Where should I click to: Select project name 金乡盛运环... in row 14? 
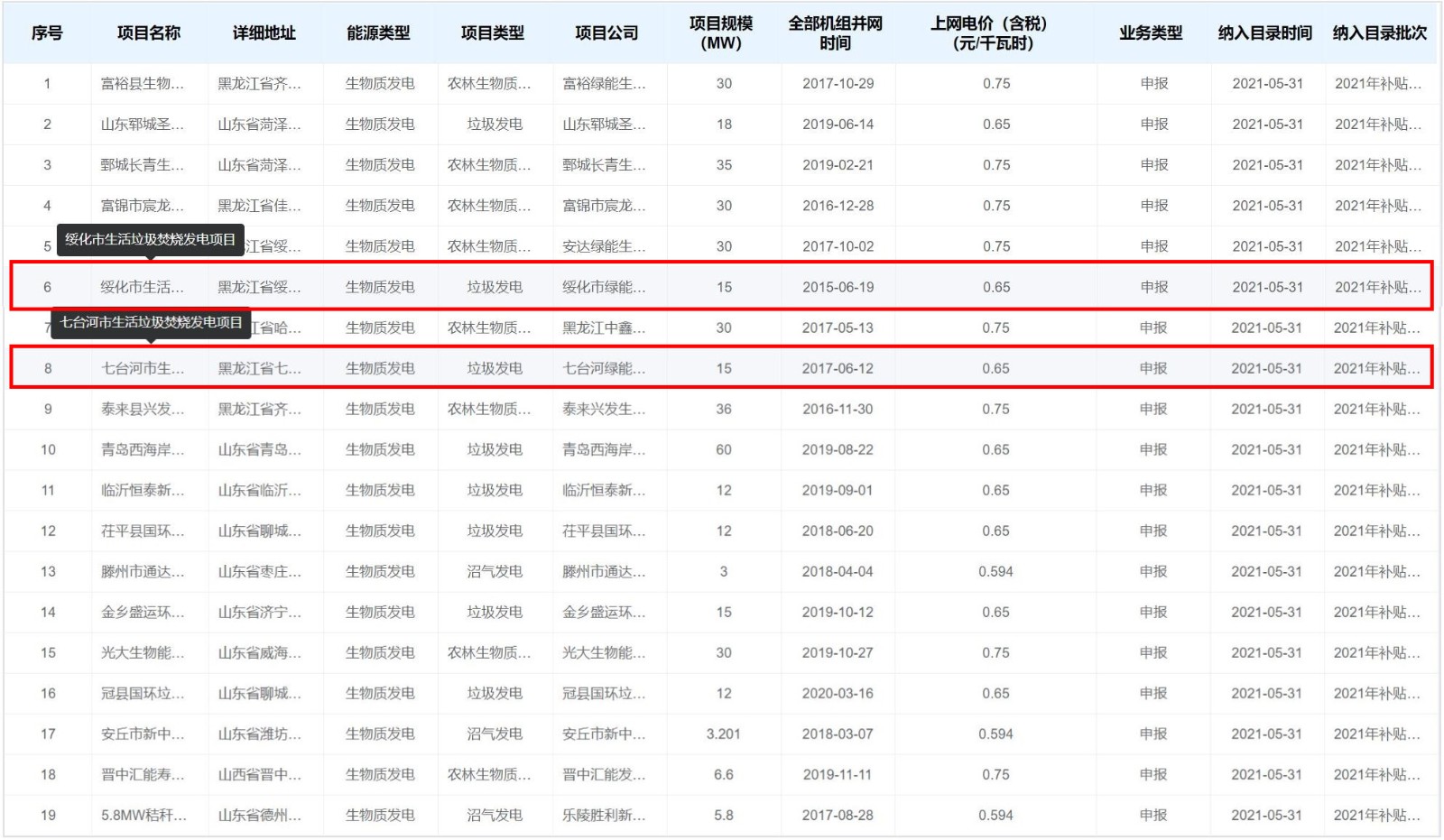143,612
